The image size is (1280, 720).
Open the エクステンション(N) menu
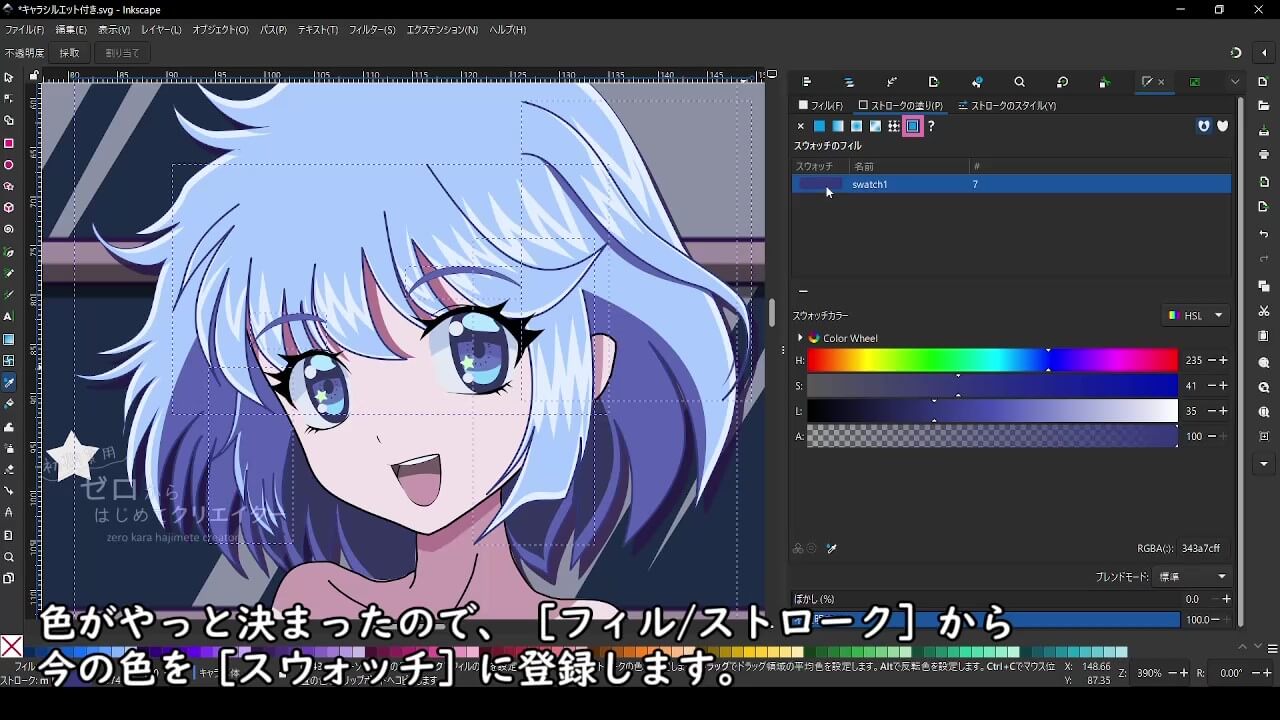coord(442,30)
